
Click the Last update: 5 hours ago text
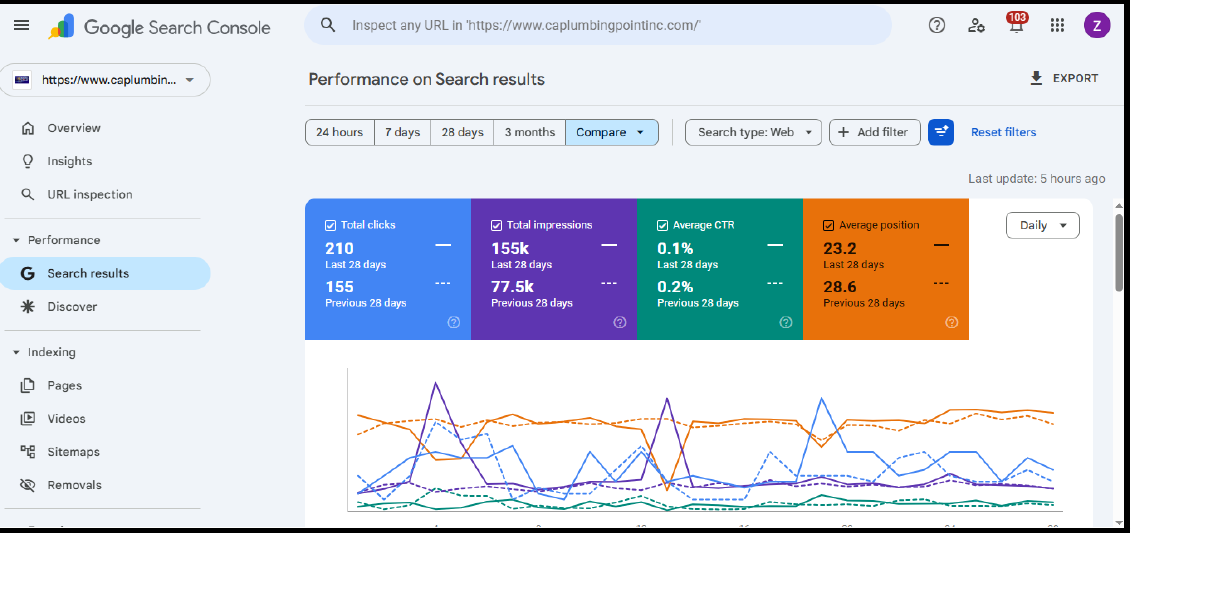tap(1037, 179)
